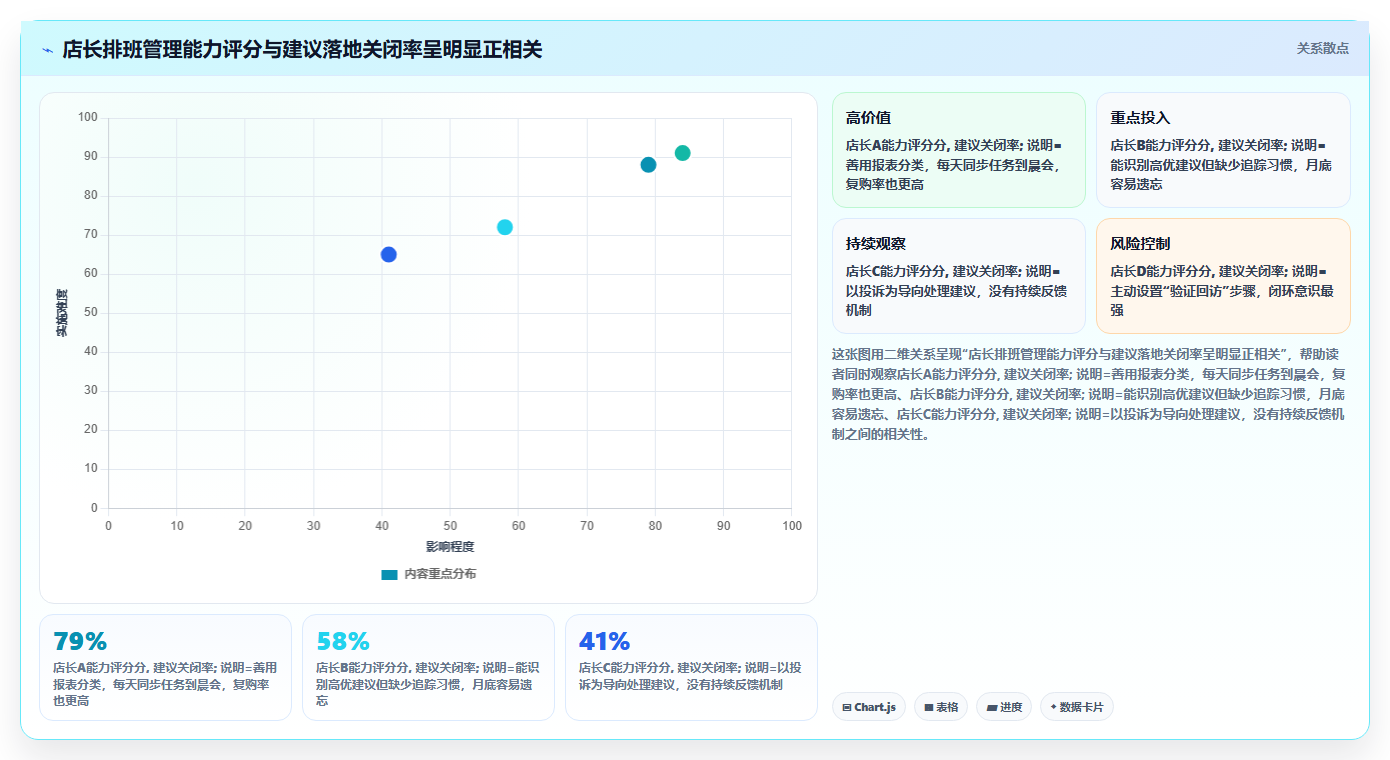Open the 高价值 card
The image size is (1390, 760).
(x=958, y=150)
